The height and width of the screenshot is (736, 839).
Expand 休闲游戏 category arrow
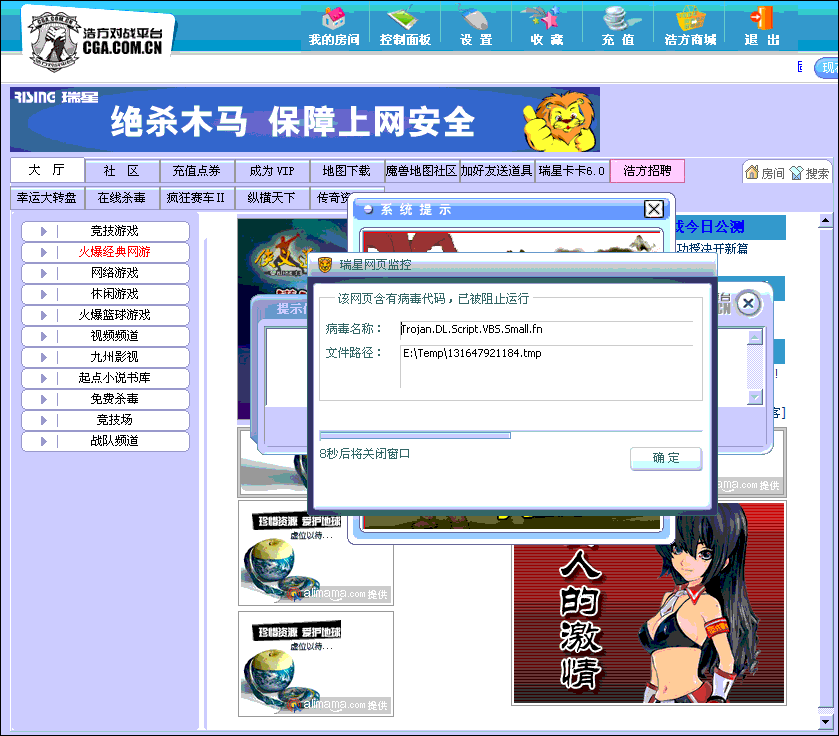coord(43,294)
